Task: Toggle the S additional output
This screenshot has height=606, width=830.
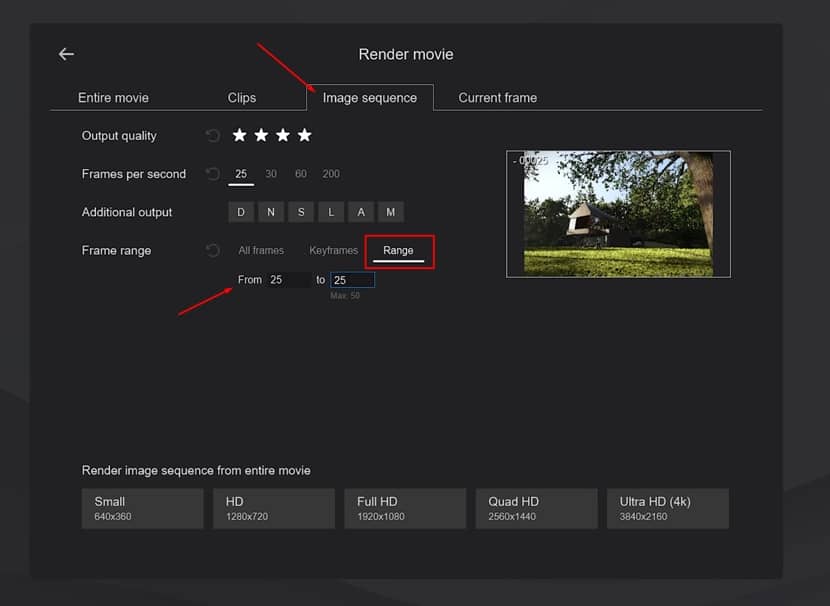Action: (301, 212)
